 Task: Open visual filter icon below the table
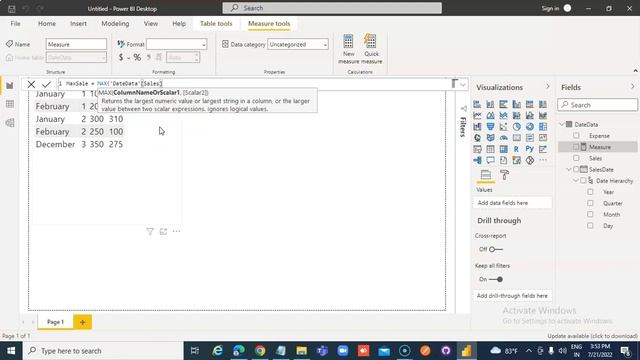click(150, 232)
